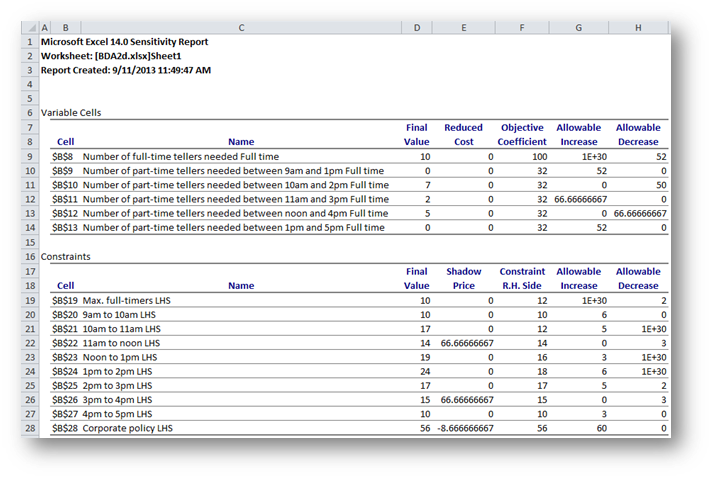Click the 9am and 1pm part-time tellers name
Screen dimensions: 713x480
(x=233, y=171)
